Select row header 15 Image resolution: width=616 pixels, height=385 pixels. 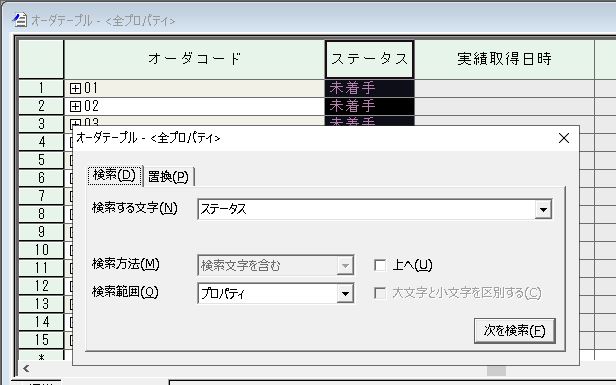(41, 340)
